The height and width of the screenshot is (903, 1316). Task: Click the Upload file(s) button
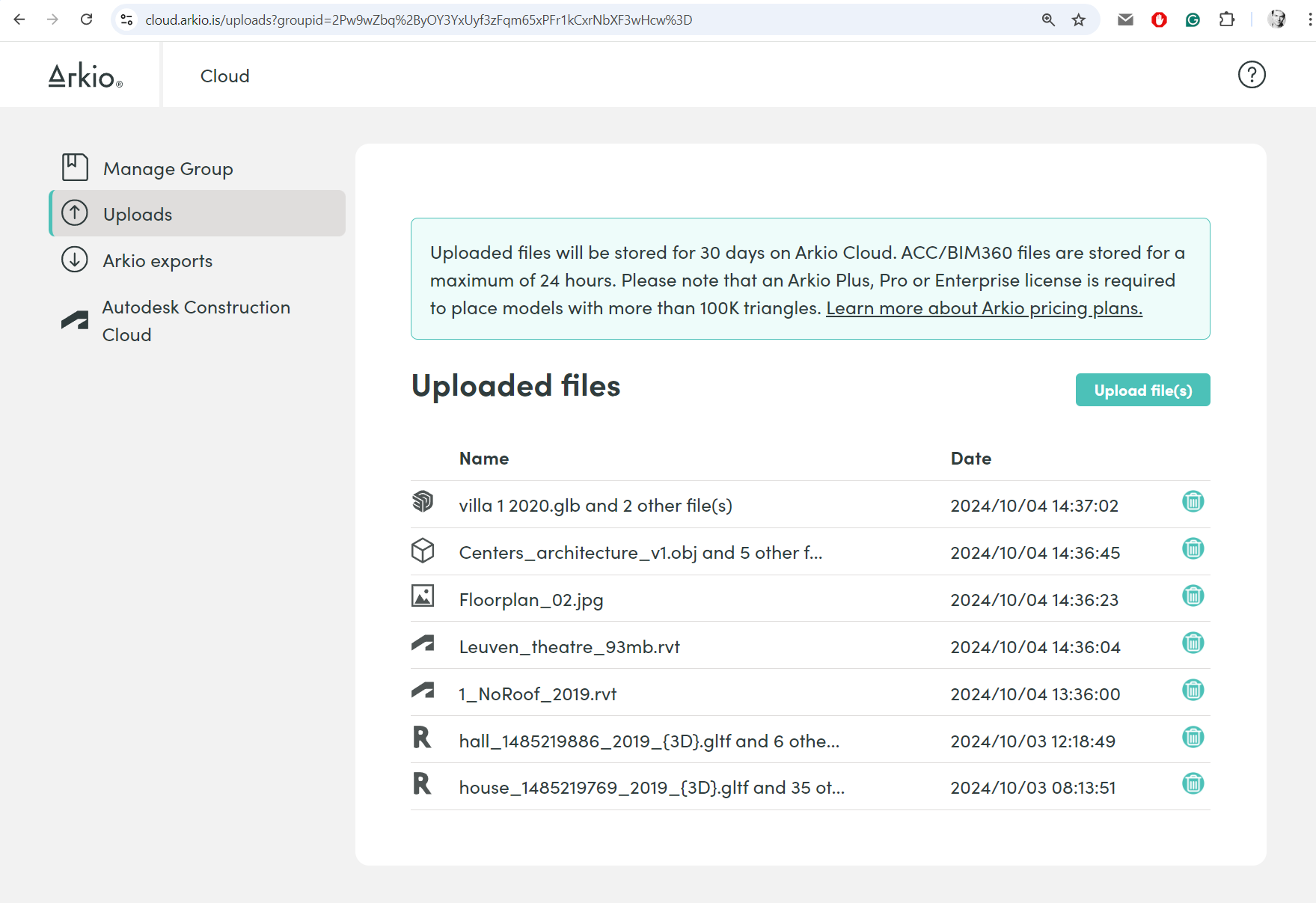1142,390
